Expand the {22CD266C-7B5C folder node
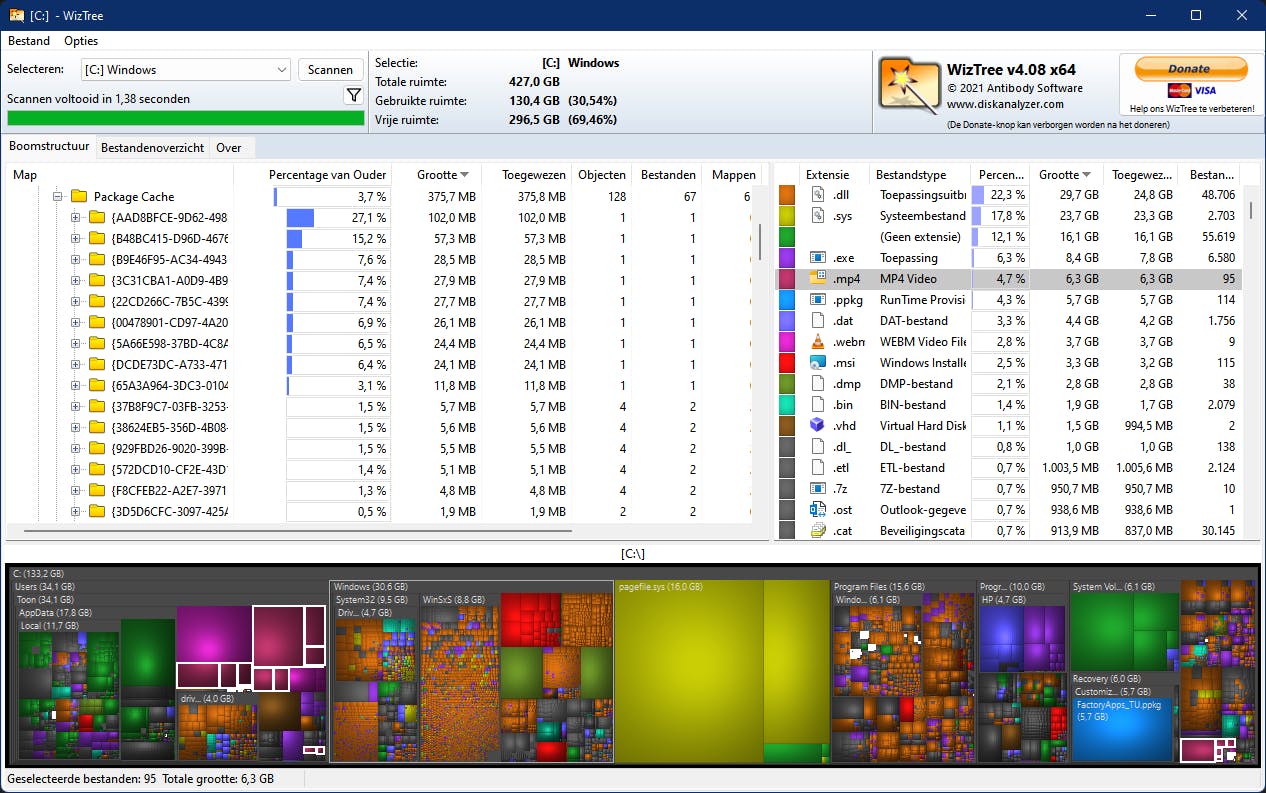Viewport: 1266px width, 793px height. pyautogui.click(x=76, y=302)
